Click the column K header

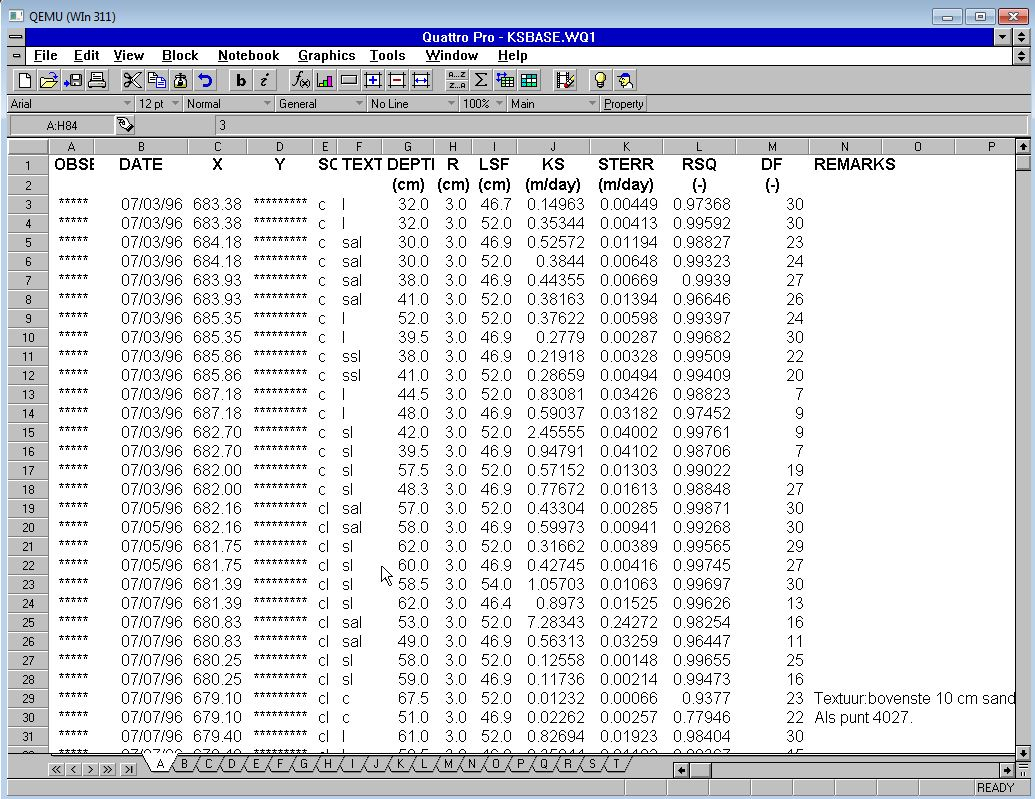[626, 147]
